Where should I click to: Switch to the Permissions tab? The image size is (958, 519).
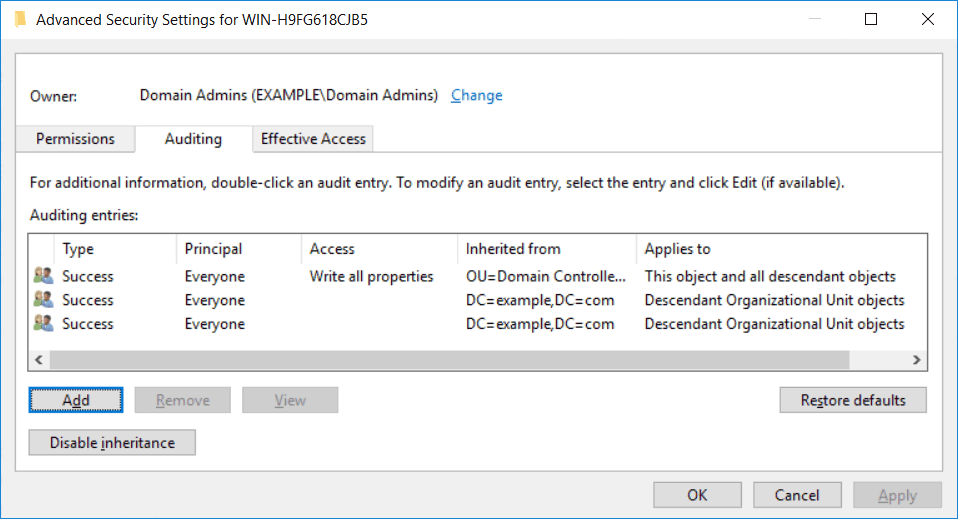point(75,139)
